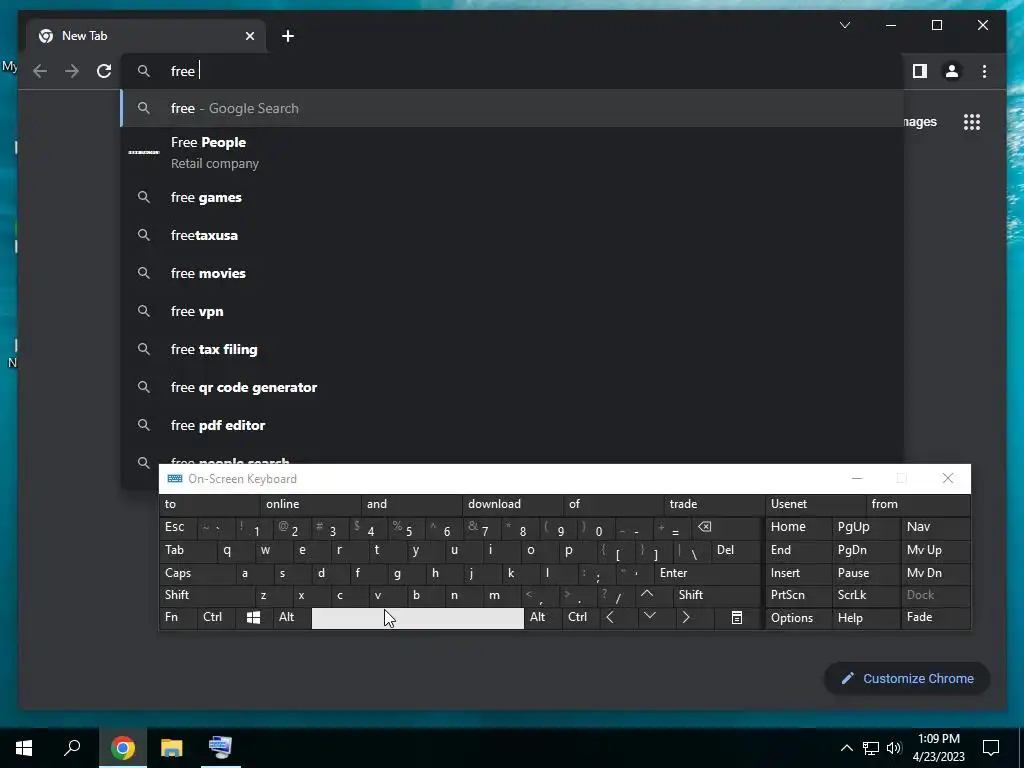Open Windows taskbar search icon

72,748
